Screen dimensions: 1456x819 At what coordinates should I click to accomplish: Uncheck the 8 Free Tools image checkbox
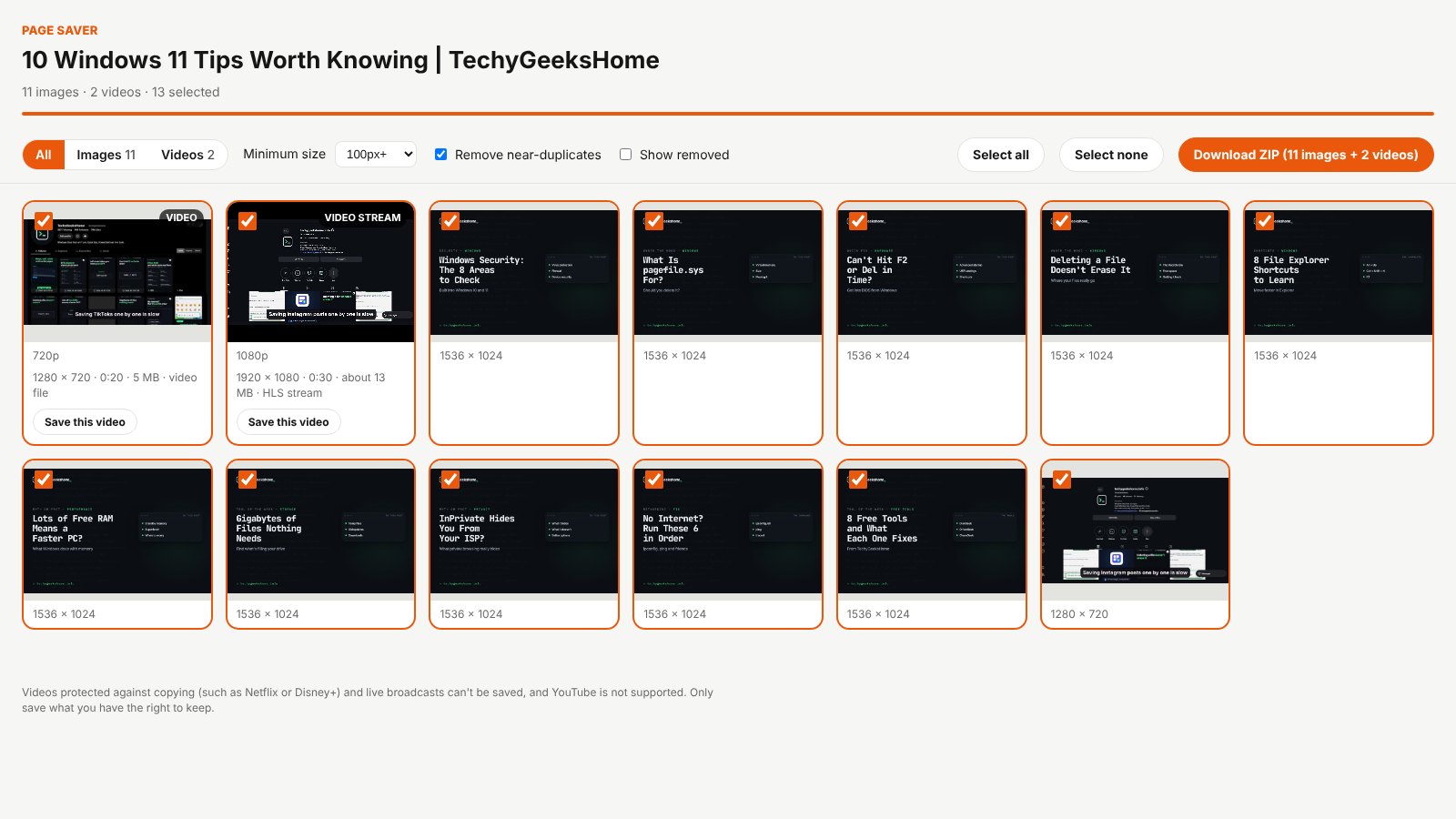(858, 480)
